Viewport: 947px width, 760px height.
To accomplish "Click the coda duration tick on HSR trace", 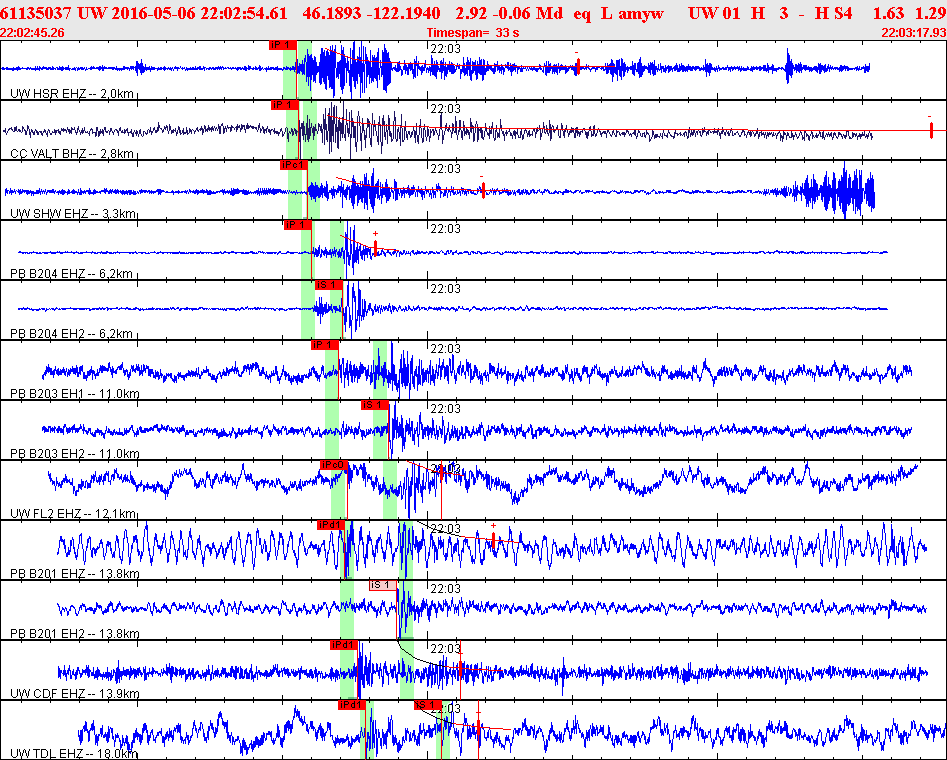I will [577, 66].
